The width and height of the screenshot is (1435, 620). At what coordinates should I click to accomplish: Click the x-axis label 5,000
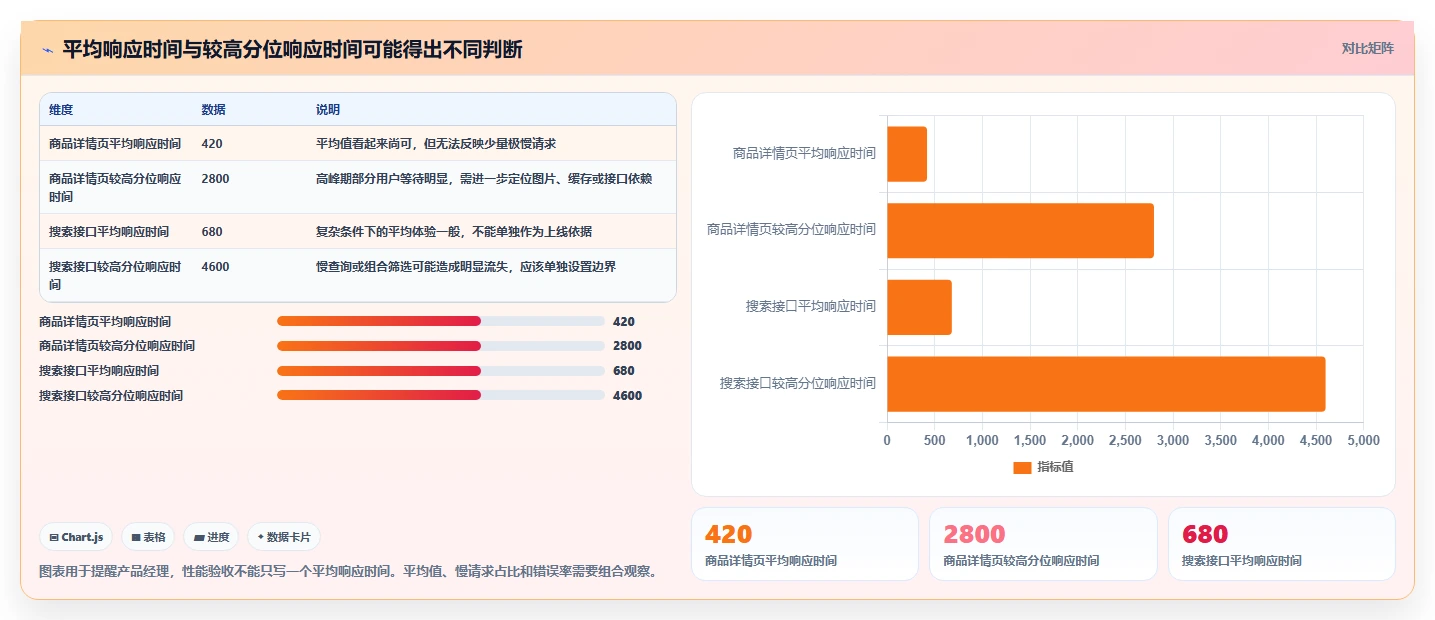point(1363,440)
